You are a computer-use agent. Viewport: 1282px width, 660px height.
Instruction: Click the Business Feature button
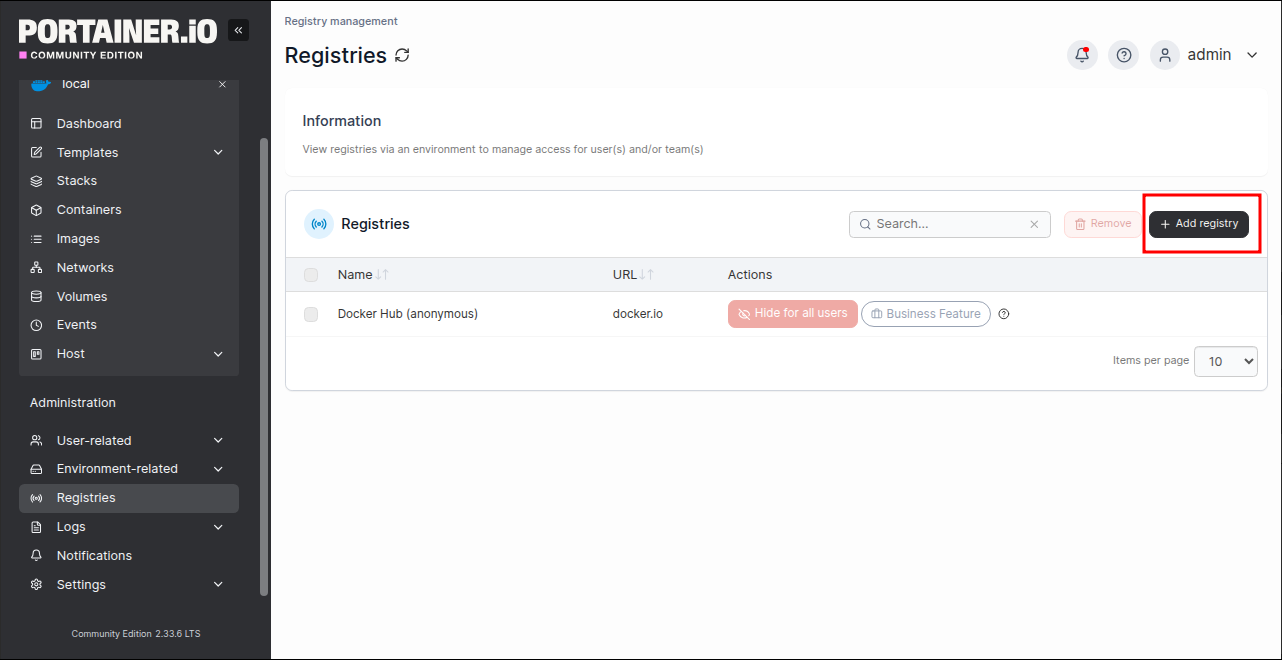tap(925, 314)
